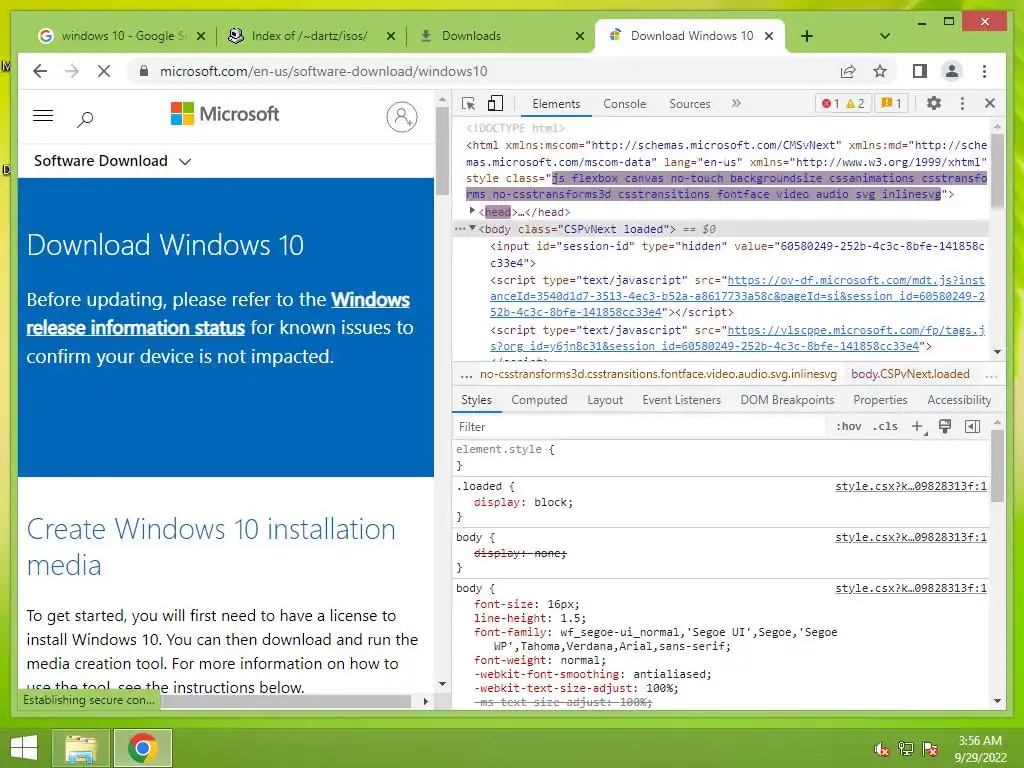Open the Layout pane tab
Screen dimensions: 1024x768
(605, 400)
